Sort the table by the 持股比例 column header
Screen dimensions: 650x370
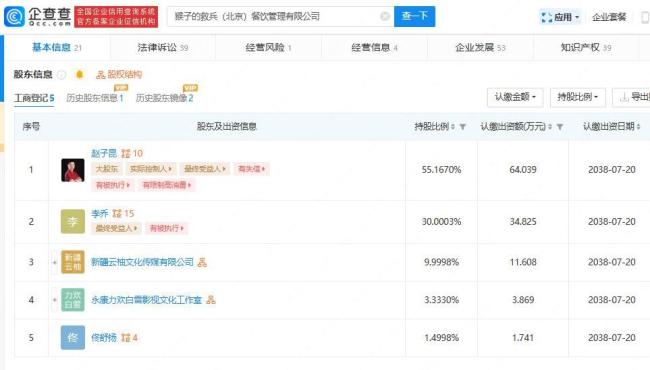(434, 127)
